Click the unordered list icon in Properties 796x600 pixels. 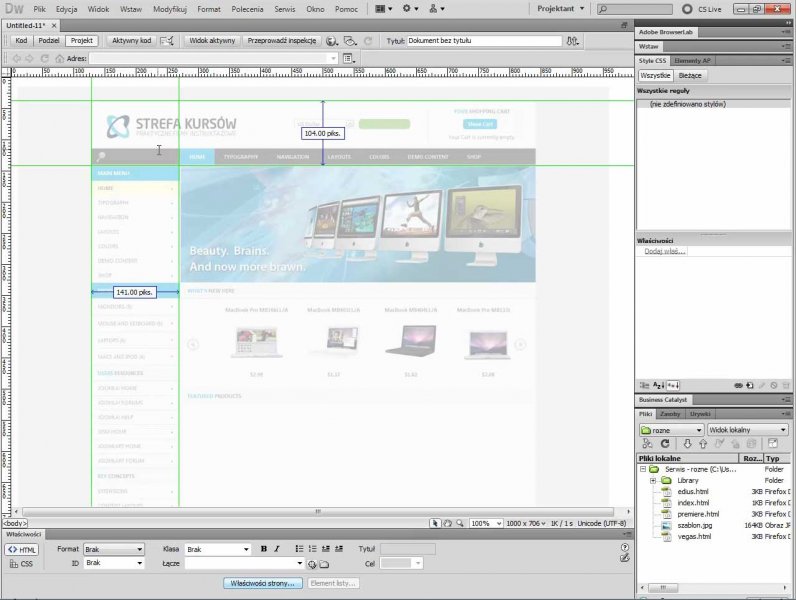point(300,549)
